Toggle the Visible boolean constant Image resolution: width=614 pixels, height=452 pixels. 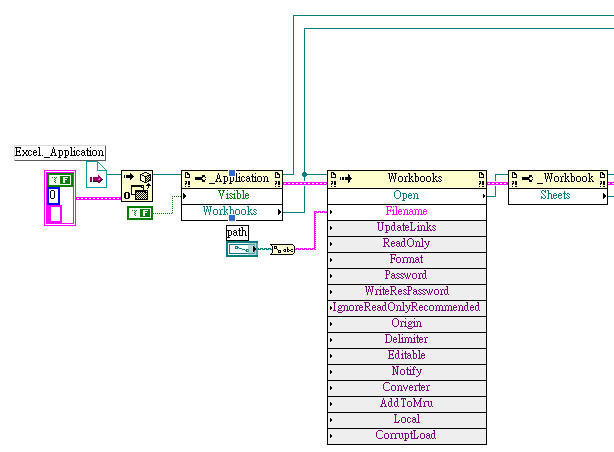click(x=140, y=213)
